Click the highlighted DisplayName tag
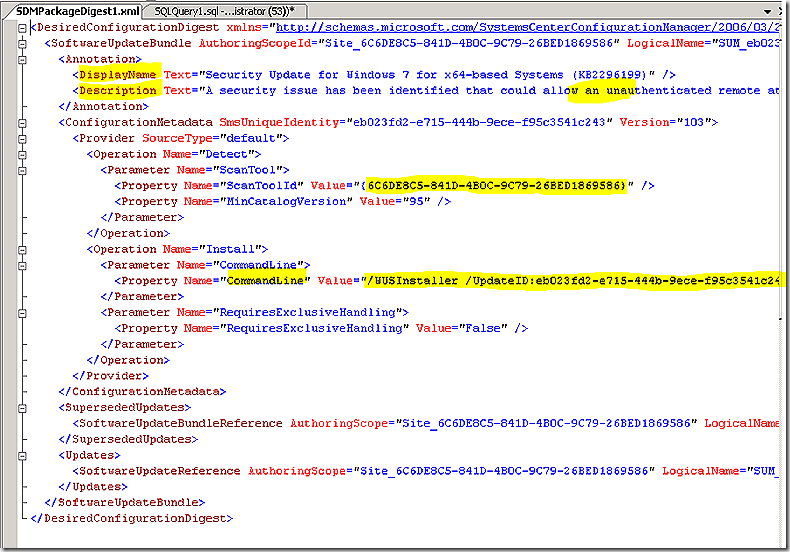Viewport: 790px width, 552px height. click(x=117, y=75)
